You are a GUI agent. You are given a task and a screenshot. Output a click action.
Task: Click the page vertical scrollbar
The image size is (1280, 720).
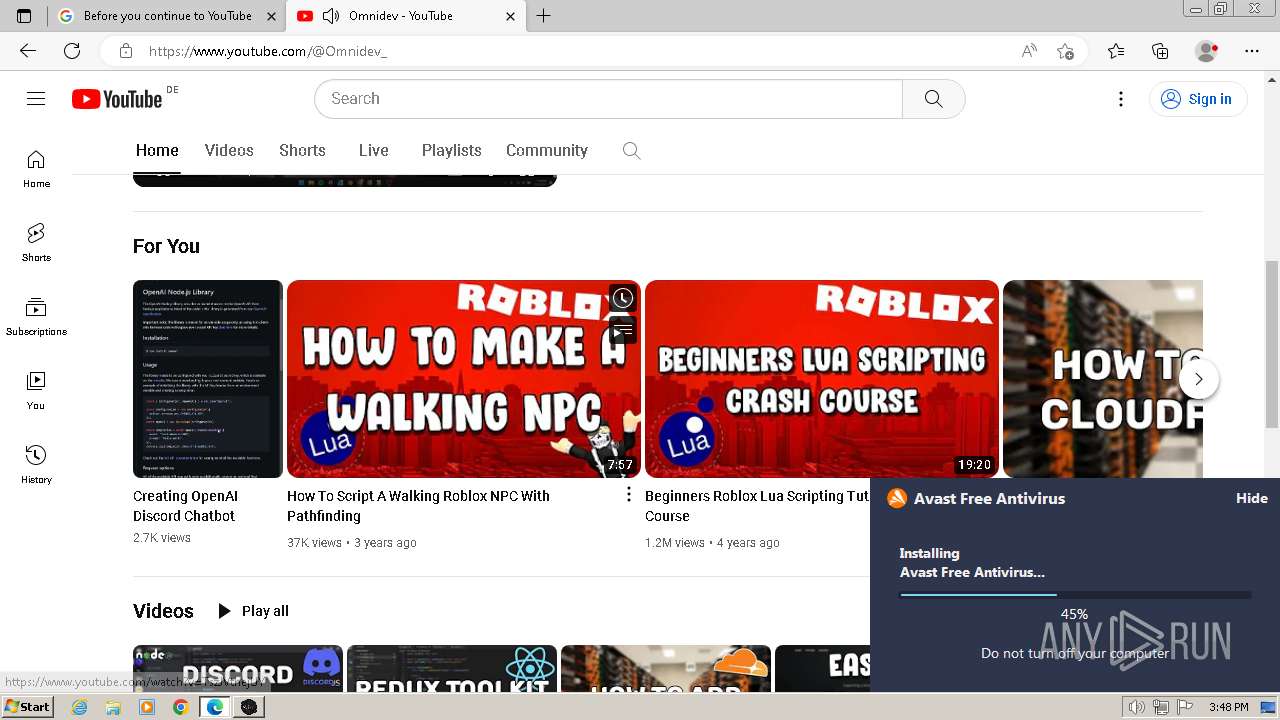pos(1271,343)
